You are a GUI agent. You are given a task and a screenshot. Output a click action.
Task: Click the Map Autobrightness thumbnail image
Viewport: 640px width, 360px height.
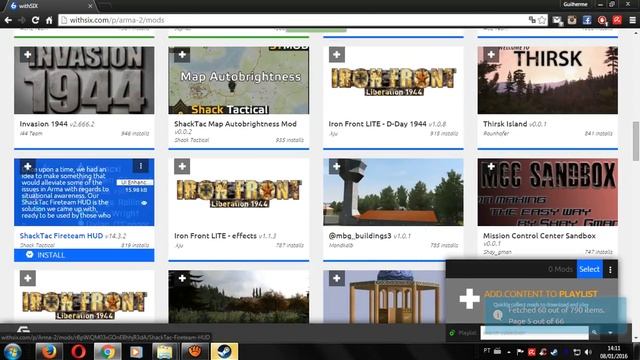click(x=239, y=80)
